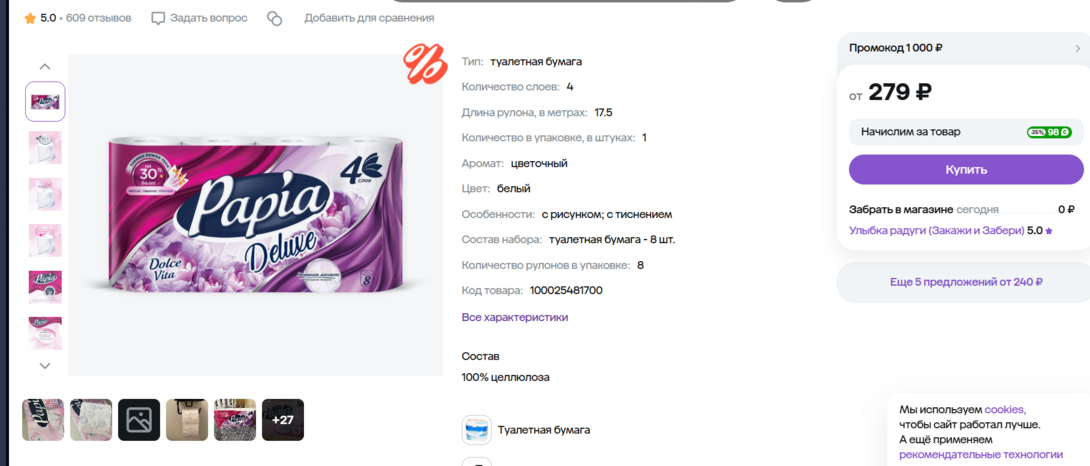1090x466 pixels.
Task: Click the Купить button
Action: [966, 170]
